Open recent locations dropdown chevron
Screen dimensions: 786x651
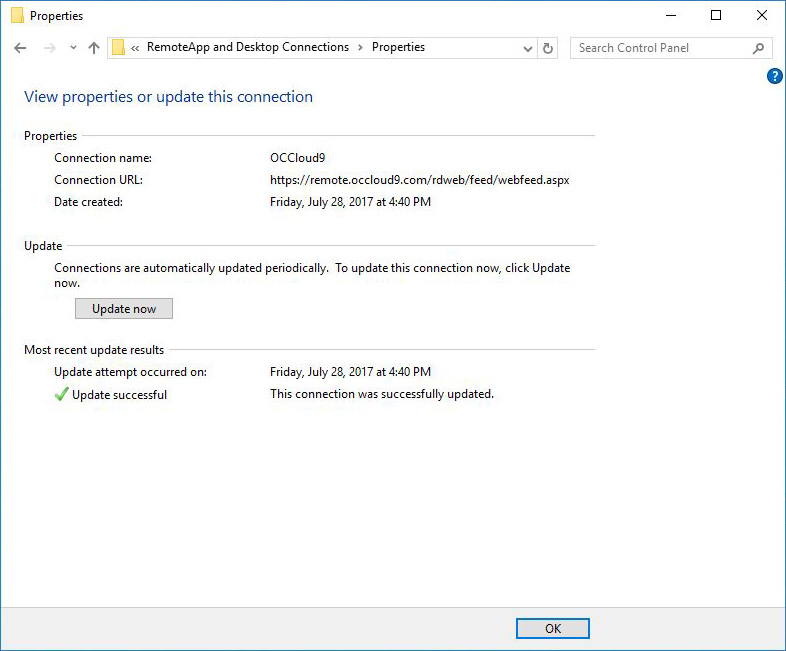[73, 48]
